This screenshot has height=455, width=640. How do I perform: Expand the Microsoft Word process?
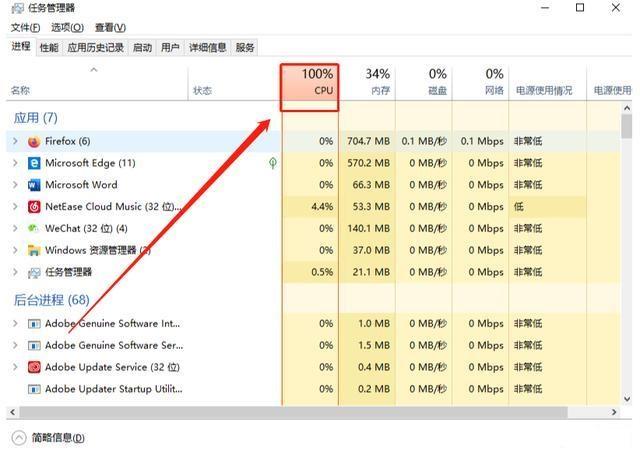coord(16,185)
